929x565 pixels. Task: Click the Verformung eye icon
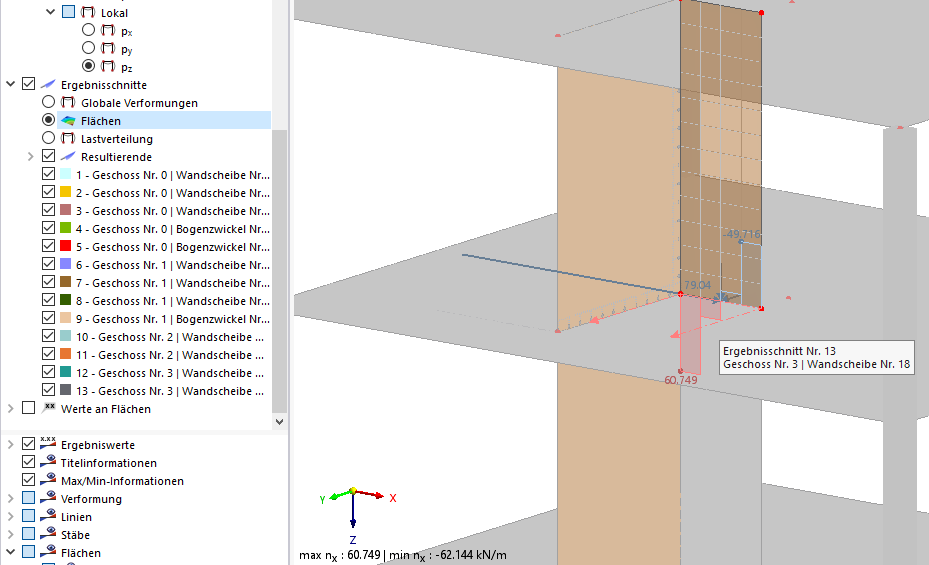coord(48,497)
